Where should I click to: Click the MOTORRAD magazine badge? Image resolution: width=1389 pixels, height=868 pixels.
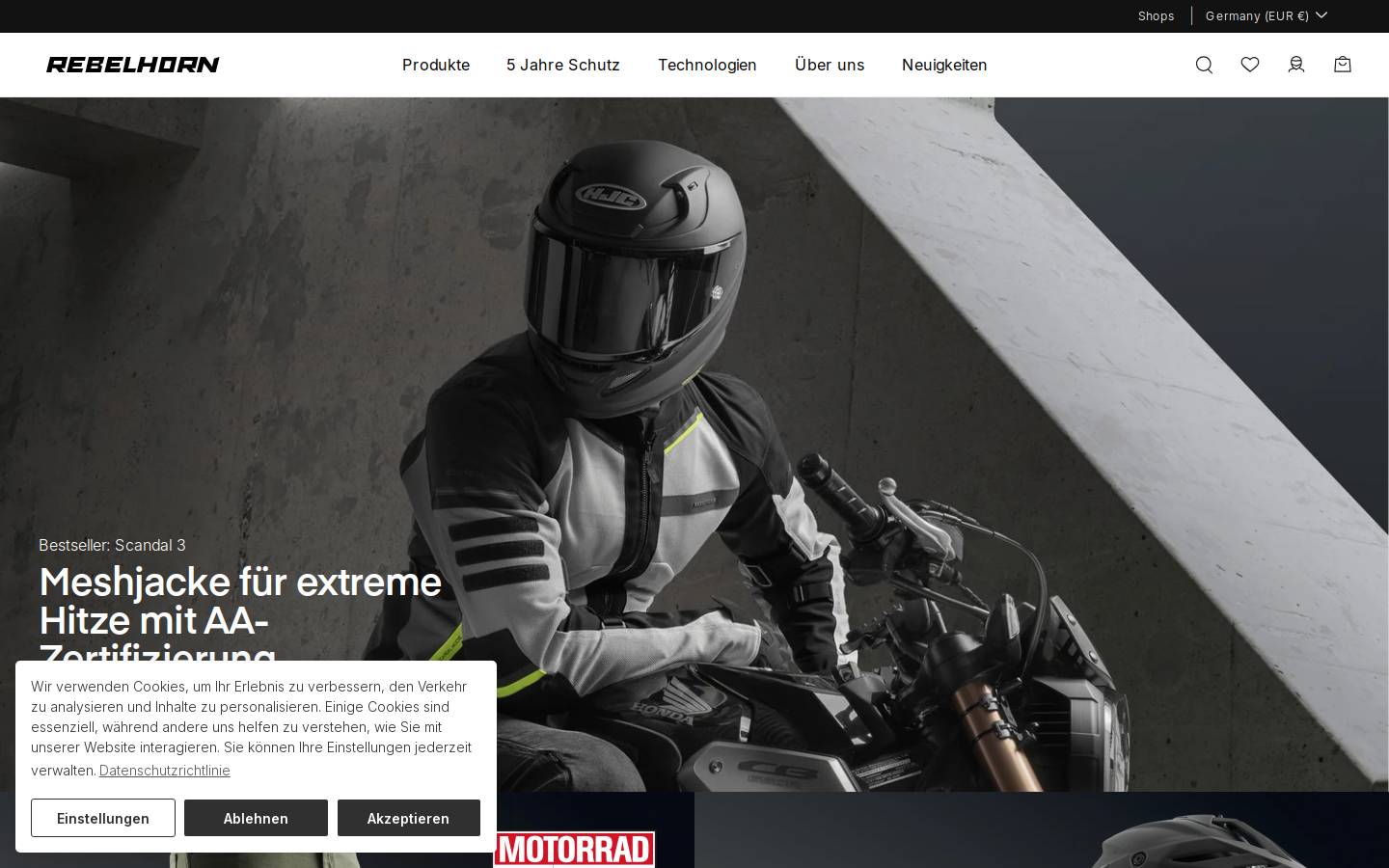point(575,850)
